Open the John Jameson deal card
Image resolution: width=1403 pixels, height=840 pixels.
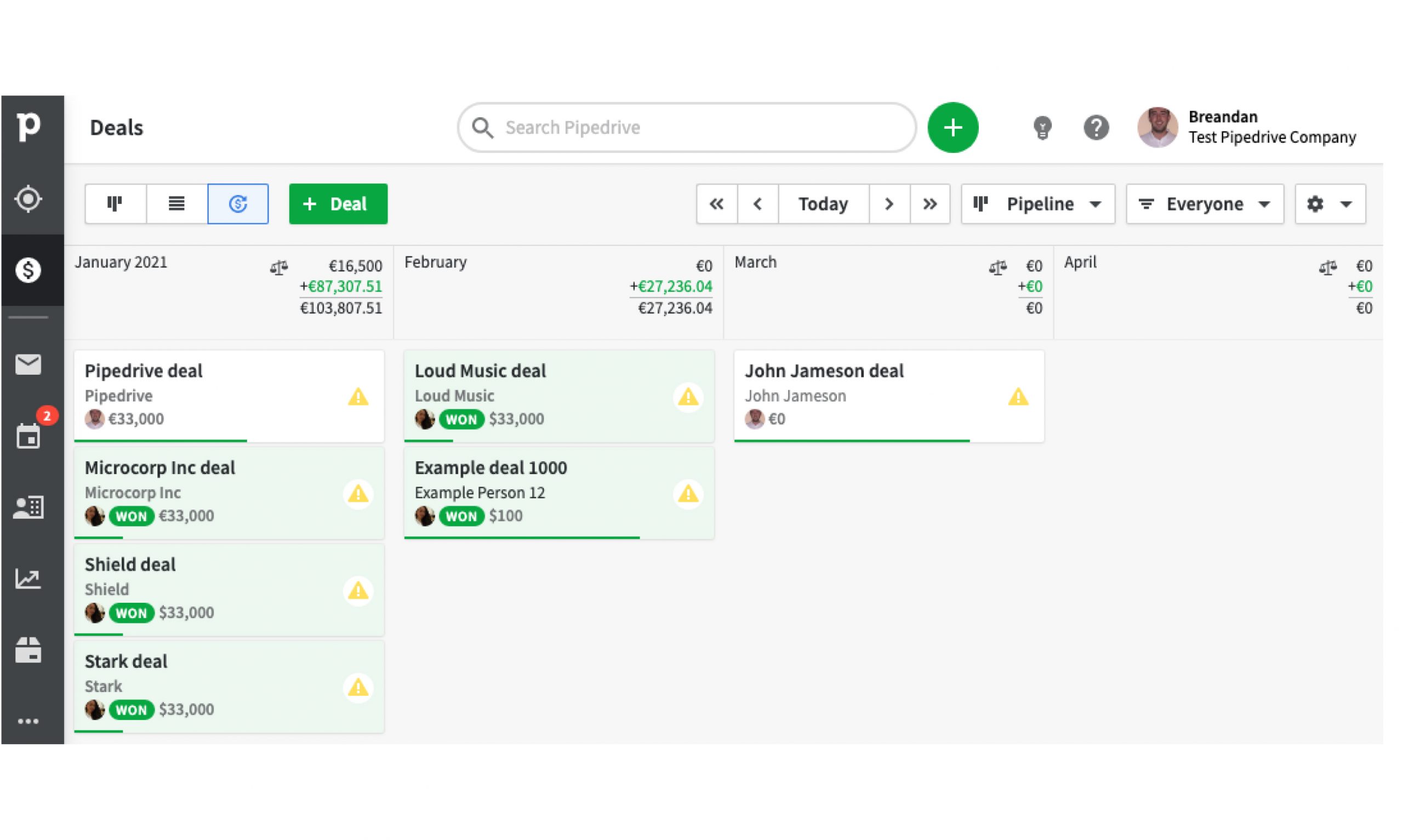tap(888, 396)
